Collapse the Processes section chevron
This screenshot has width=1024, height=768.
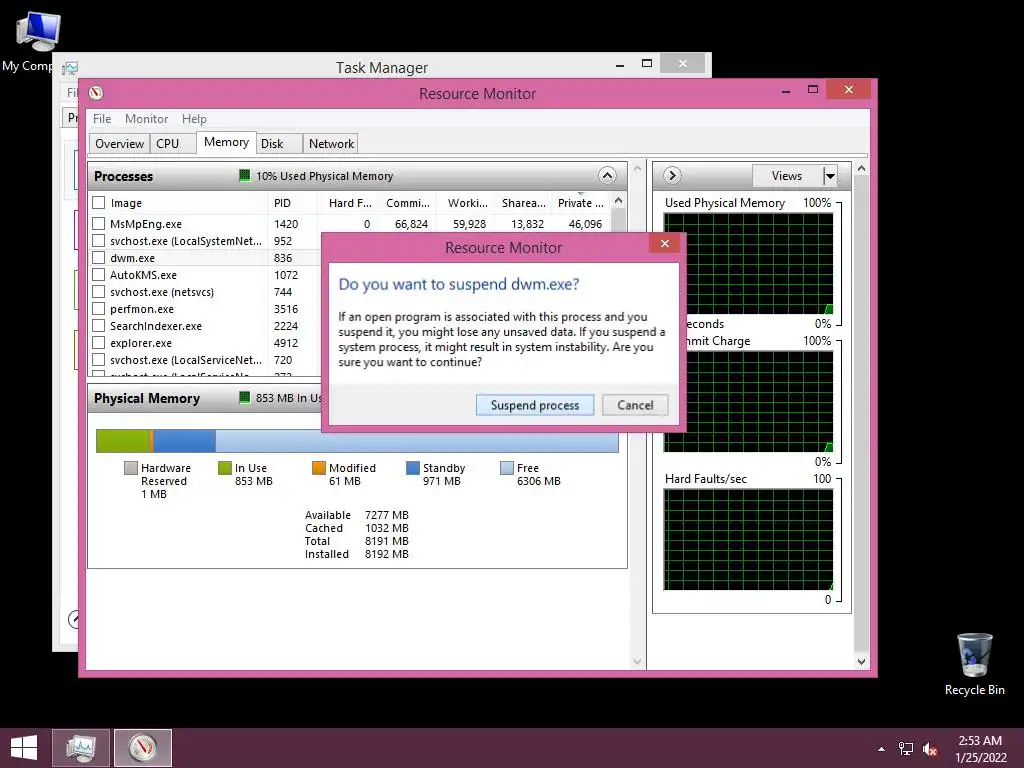(607, 176)
